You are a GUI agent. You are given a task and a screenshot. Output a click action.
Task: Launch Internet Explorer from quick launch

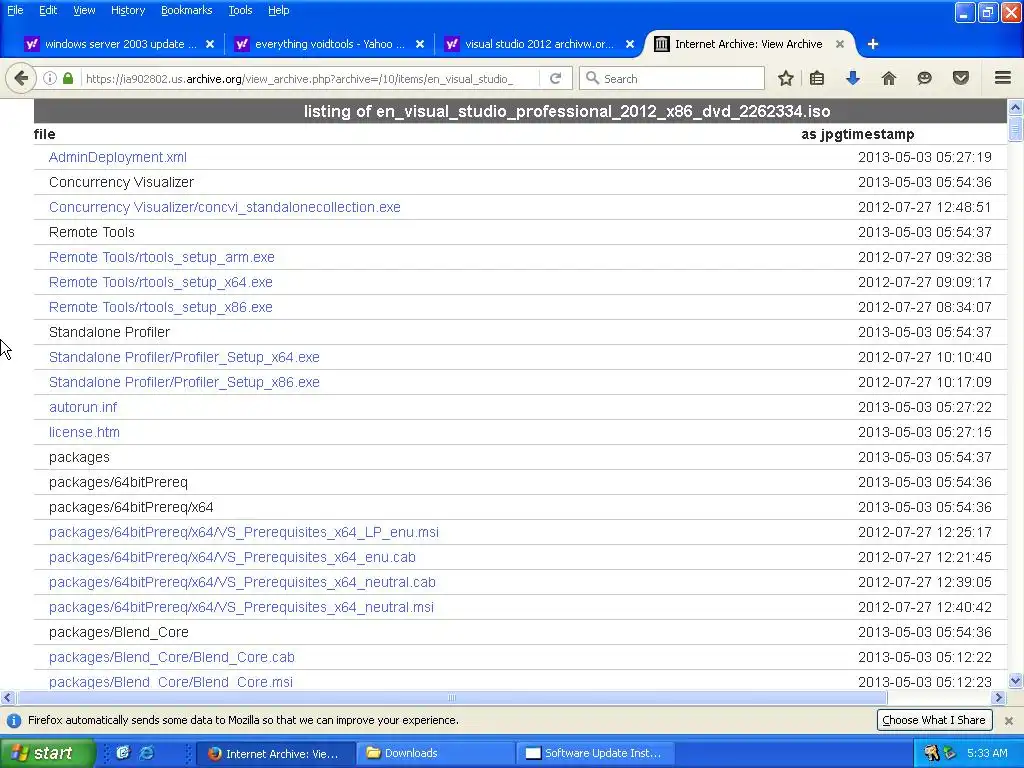tap(147, 753)
